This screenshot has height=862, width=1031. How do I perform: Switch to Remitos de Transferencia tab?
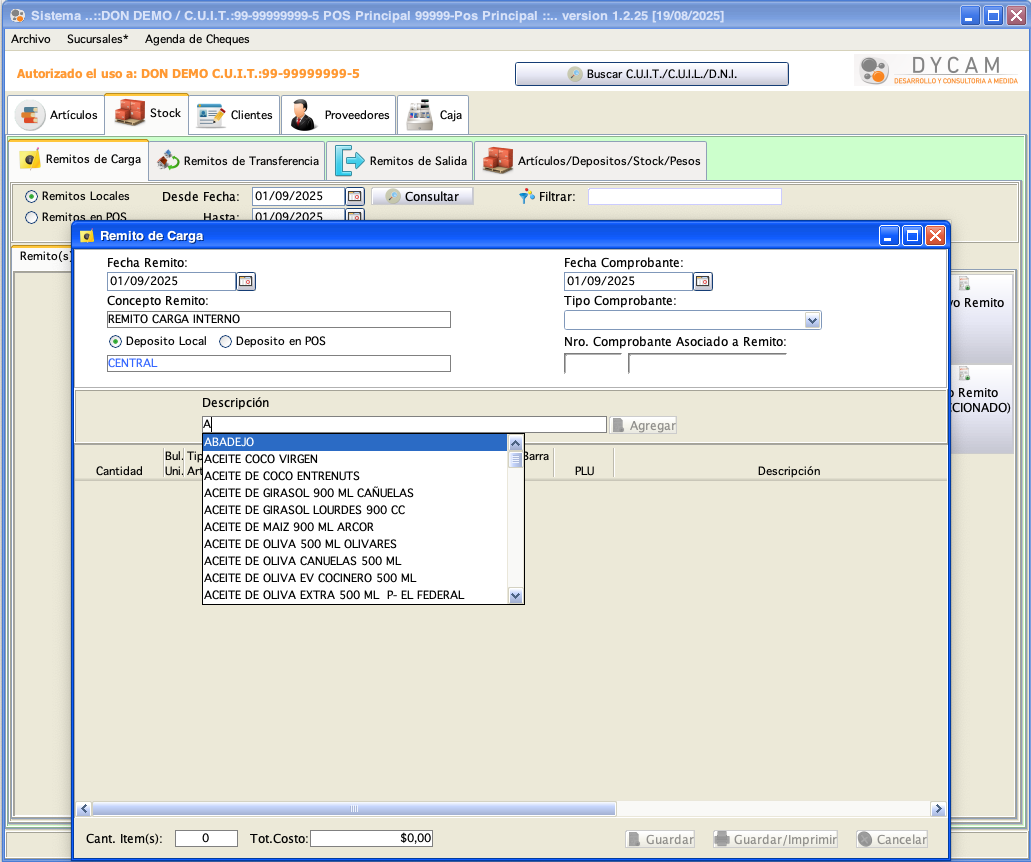tap(239, 161)
